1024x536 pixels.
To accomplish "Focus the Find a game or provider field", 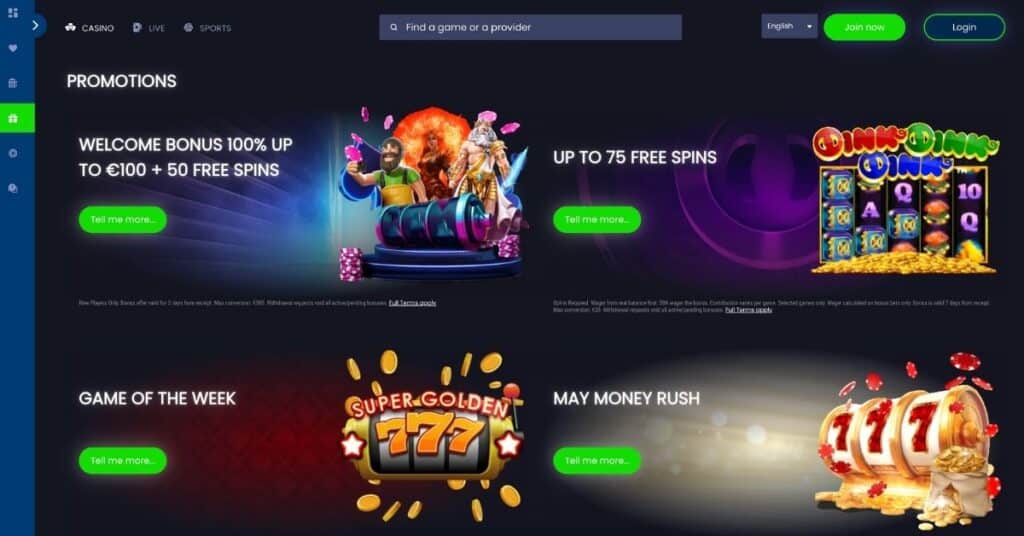I will [x=530, y=27].
